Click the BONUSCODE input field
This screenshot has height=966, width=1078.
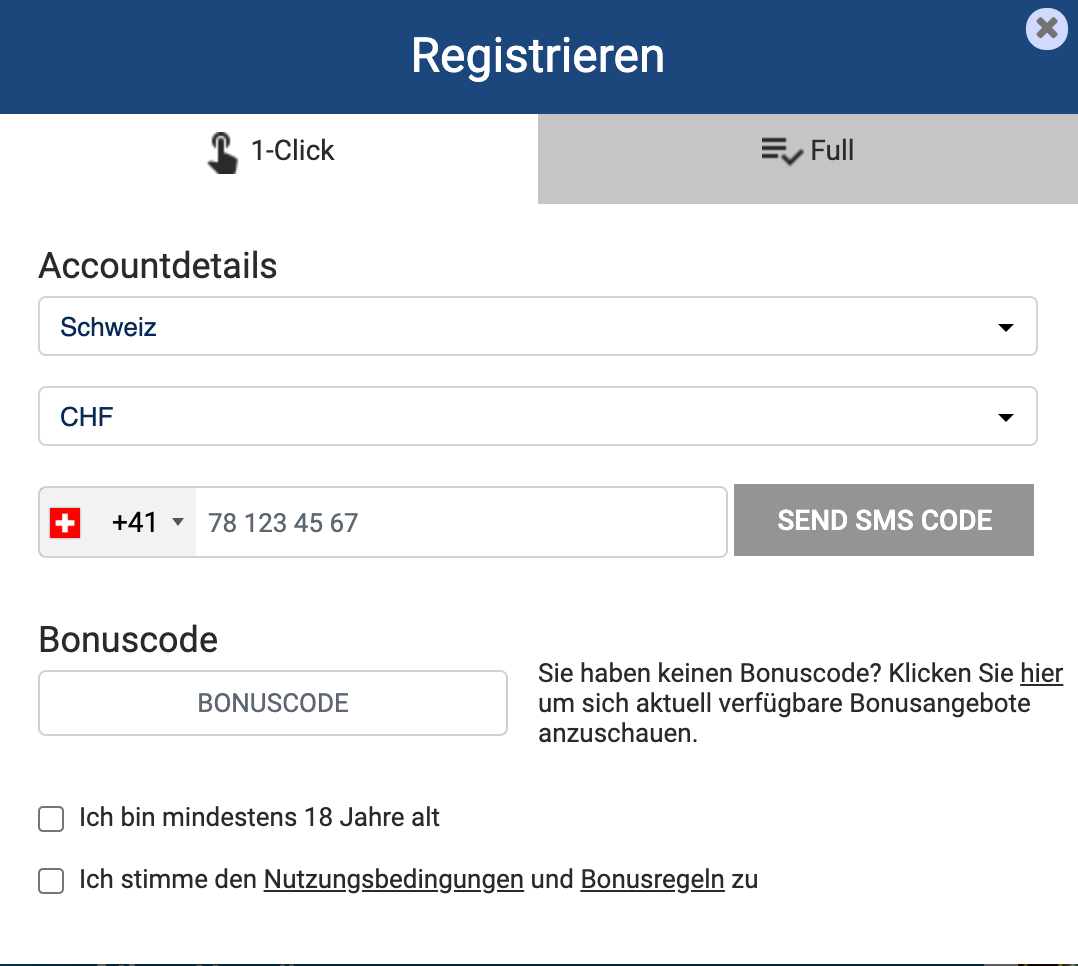click(x=272, y=702)
